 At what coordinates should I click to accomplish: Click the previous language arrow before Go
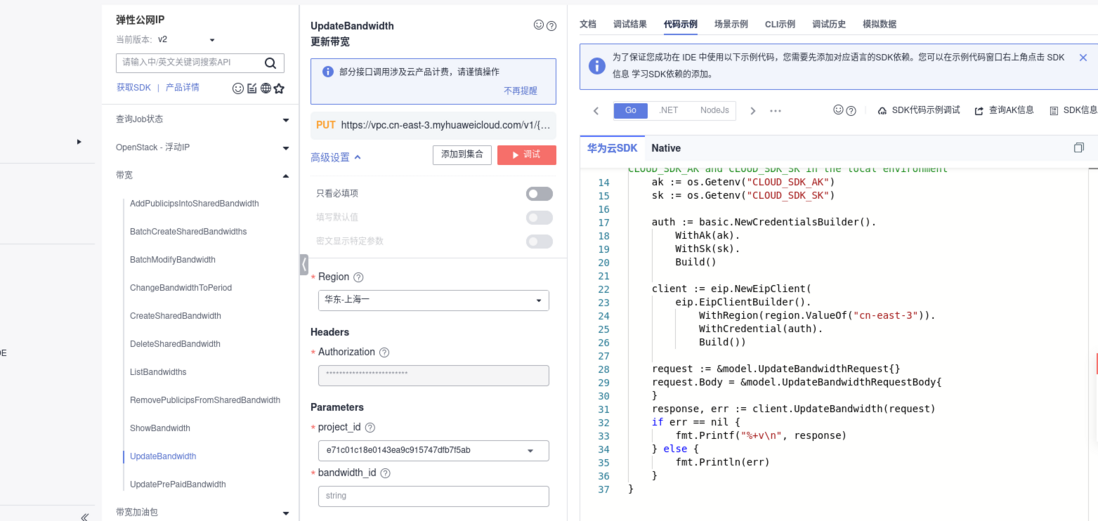[596, 111]
